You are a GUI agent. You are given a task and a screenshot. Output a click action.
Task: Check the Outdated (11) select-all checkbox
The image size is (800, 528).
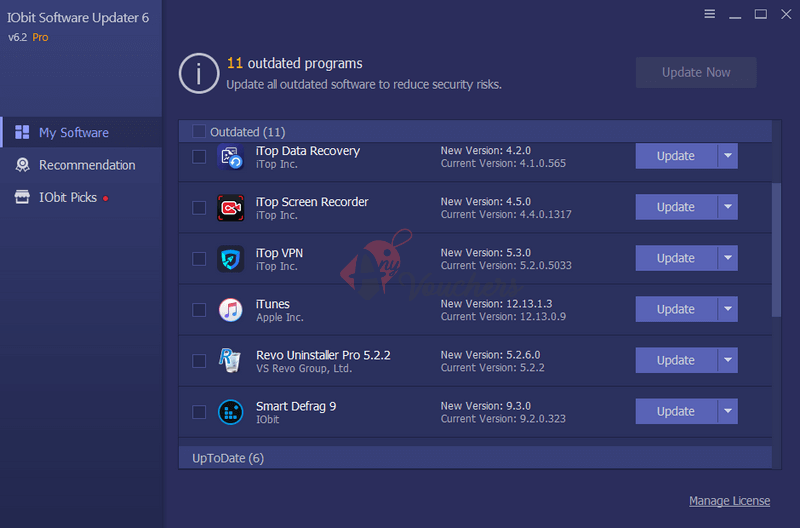click(x=198, y=131)
